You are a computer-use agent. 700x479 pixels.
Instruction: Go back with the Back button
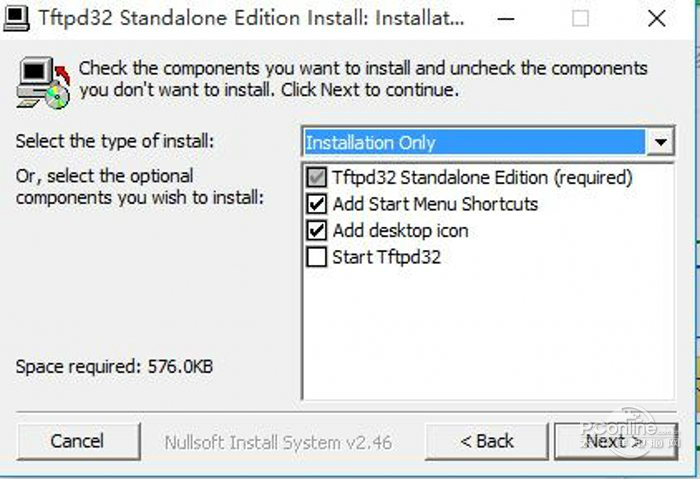click(486, 441)
